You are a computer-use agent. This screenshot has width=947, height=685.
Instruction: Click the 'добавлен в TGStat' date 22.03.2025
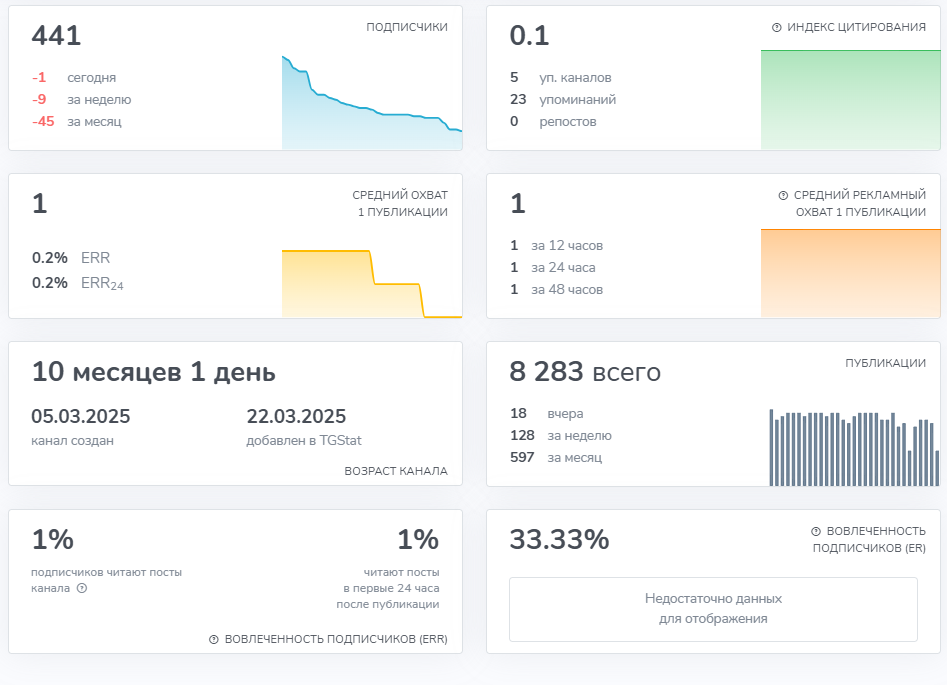tap(296, 417)
